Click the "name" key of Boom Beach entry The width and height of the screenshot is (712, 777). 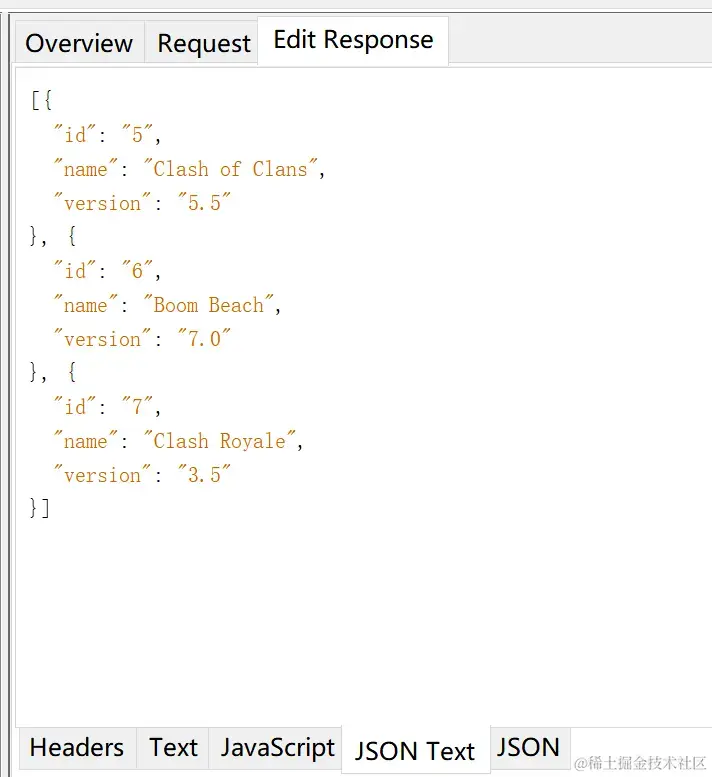[86, 305]
